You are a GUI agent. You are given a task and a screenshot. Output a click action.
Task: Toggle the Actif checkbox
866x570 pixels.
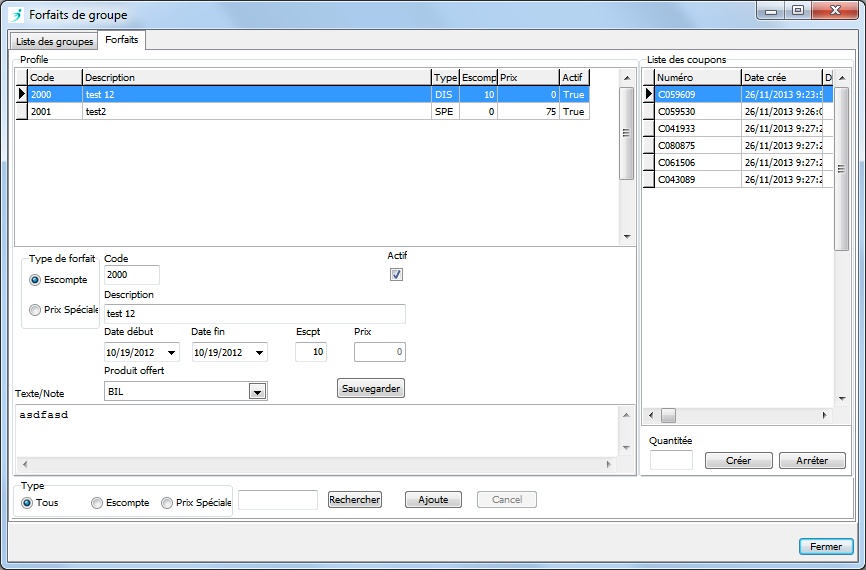coord(396,275)
